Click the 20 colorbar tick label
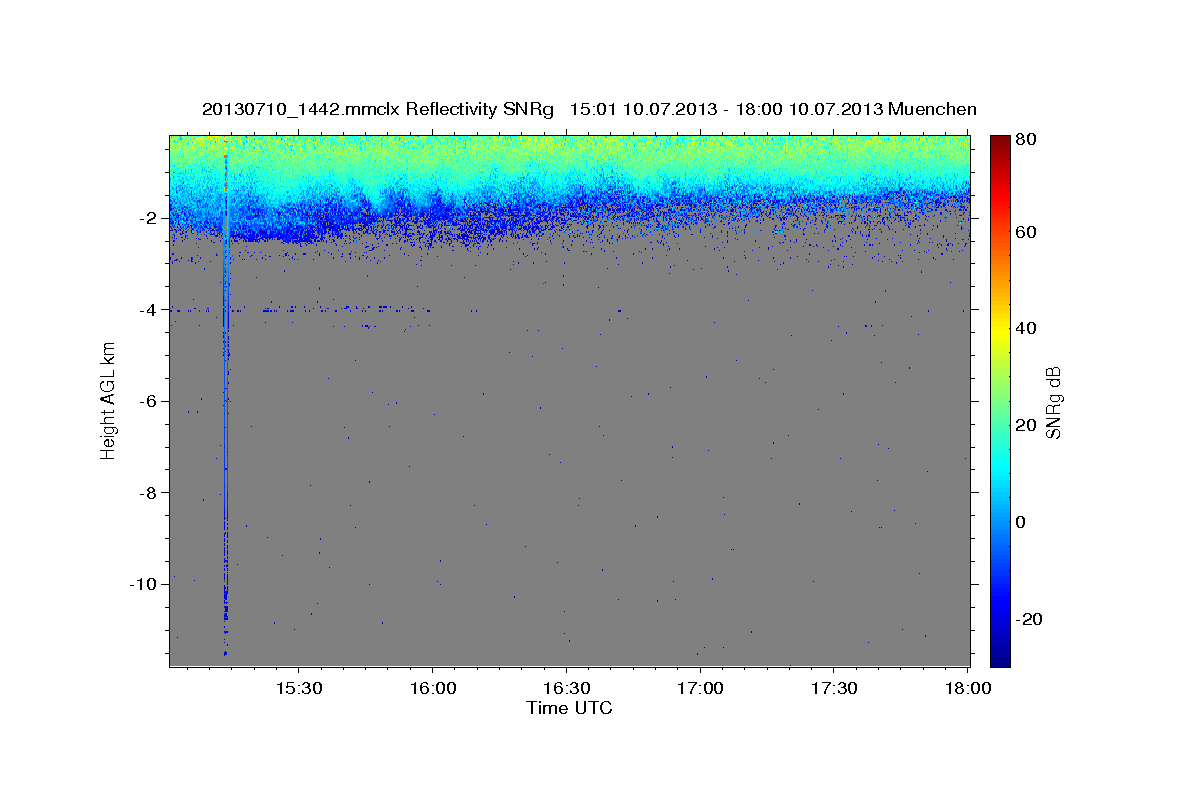The height and width of the screenshot is (800, 1200). click(x=1025, y=425)
